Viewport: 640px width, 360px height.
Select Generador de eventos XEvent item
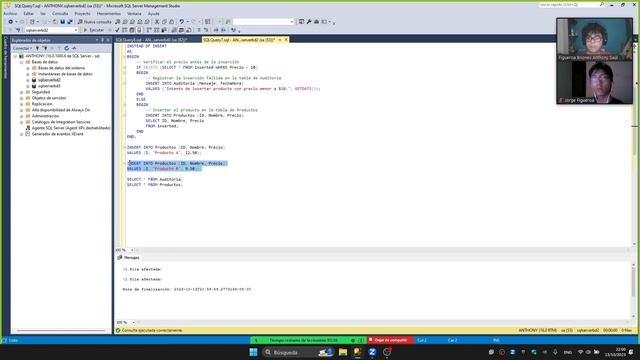coord(57,134)
